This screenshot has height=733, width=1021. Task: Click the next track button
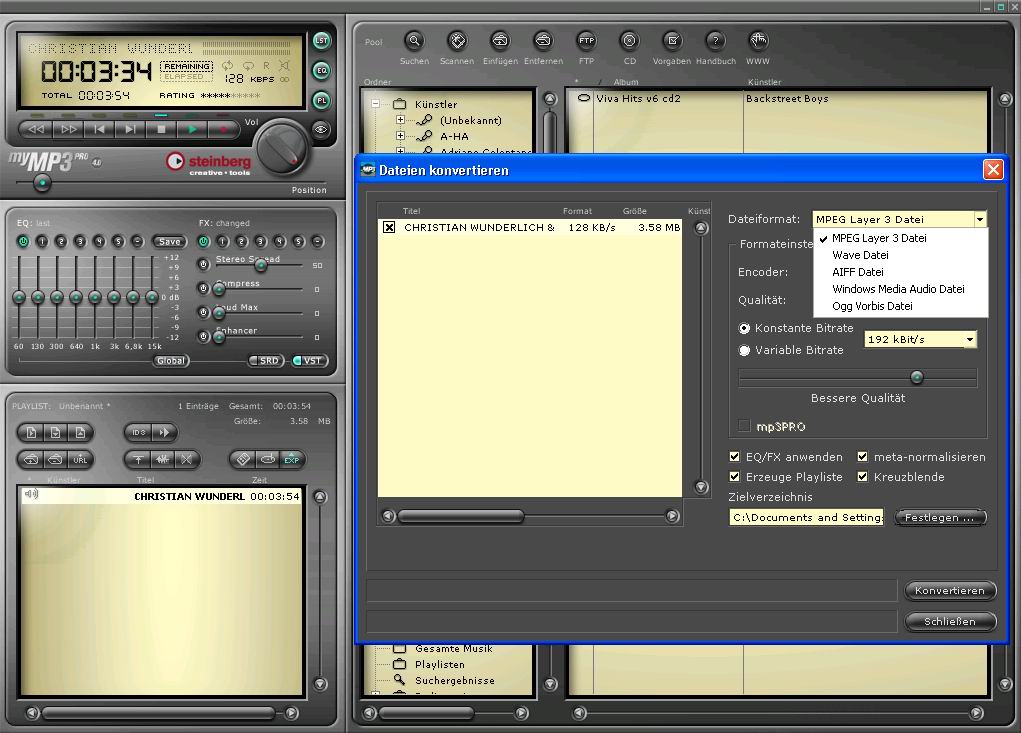(x=130, y=130)
